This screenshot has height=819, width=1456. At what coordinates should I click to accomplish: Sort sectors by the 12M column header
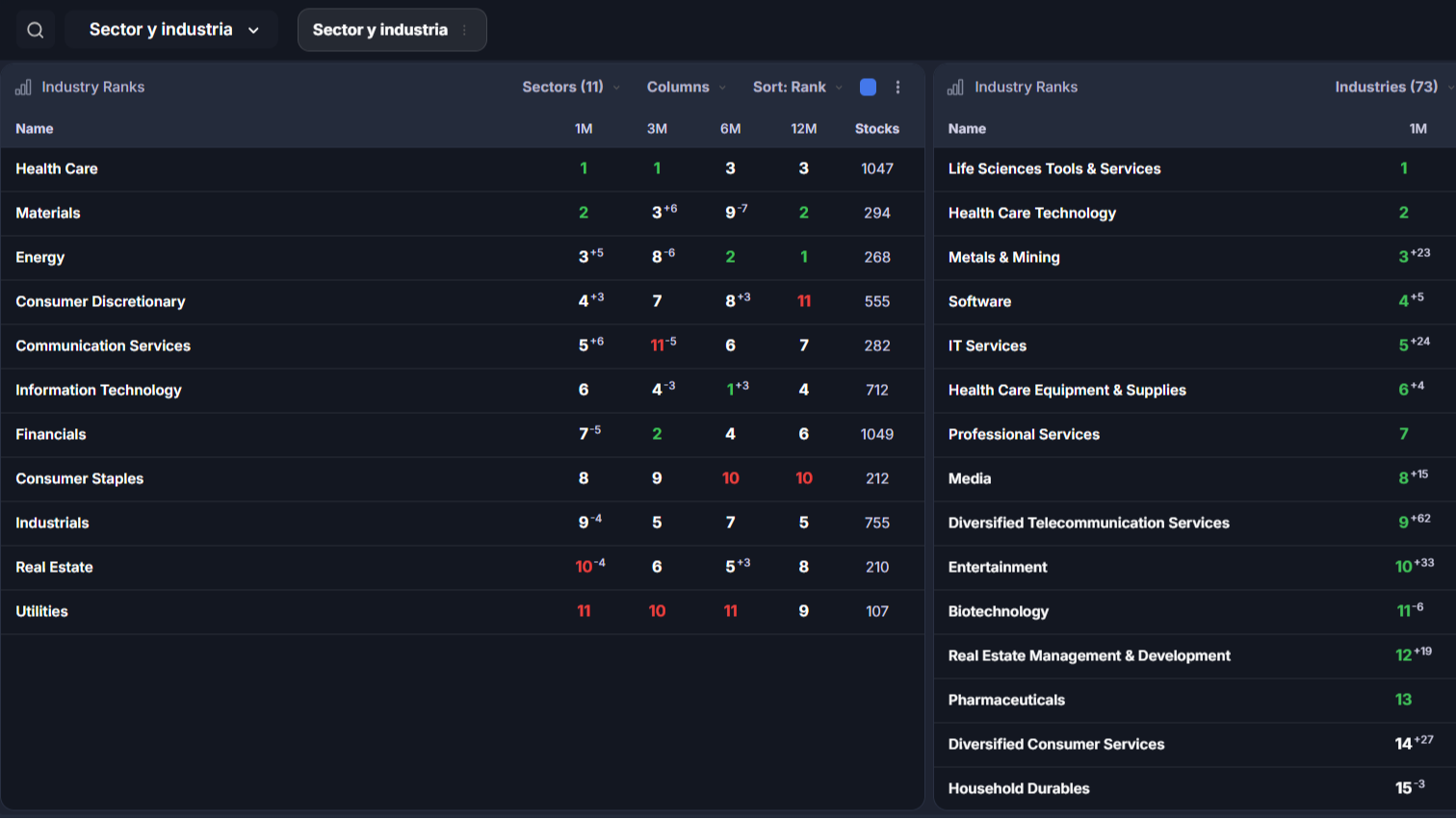tap(804, 129)
